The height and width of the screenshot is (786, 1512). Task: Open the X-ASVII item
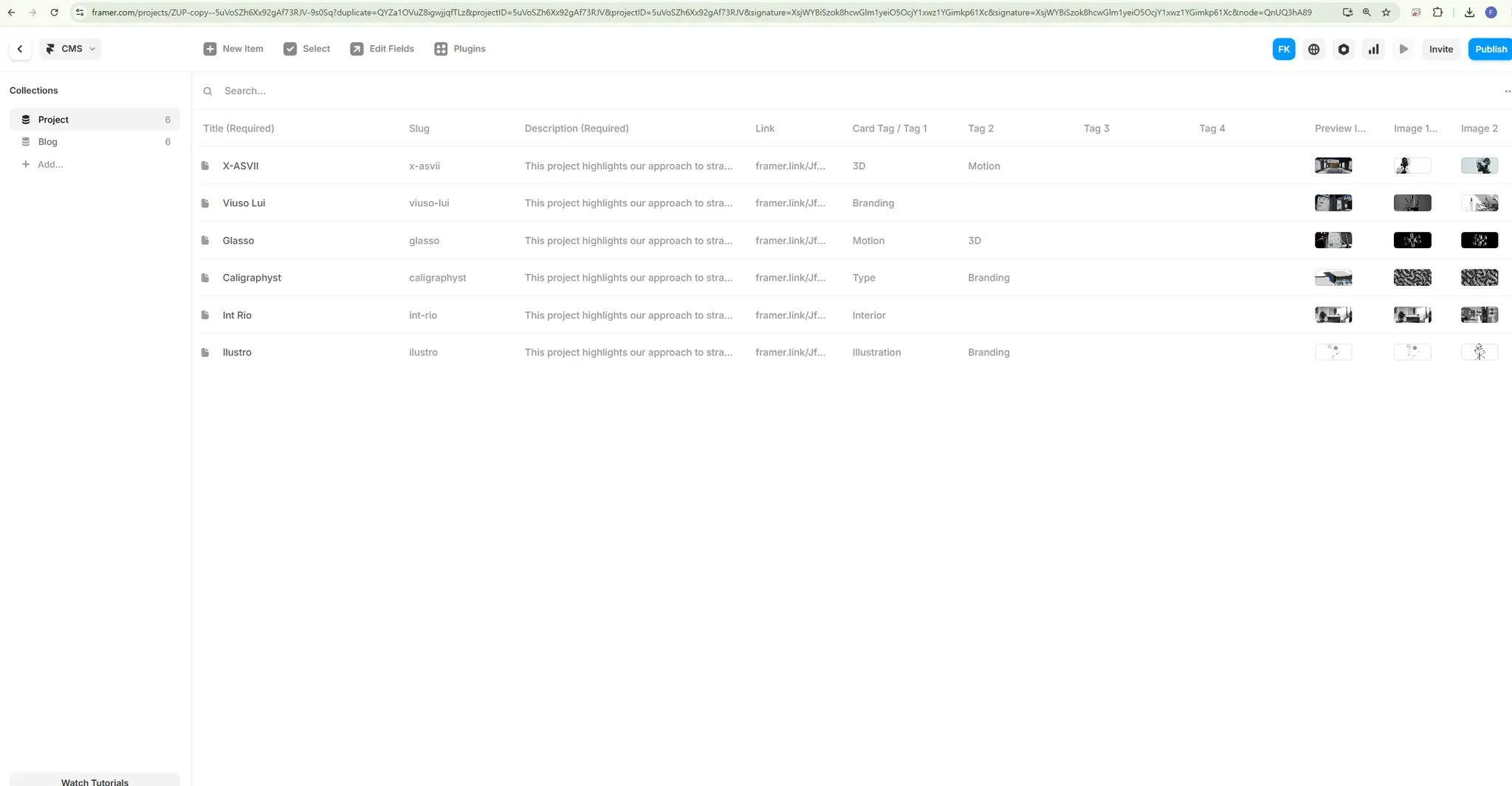coord(241,166)
